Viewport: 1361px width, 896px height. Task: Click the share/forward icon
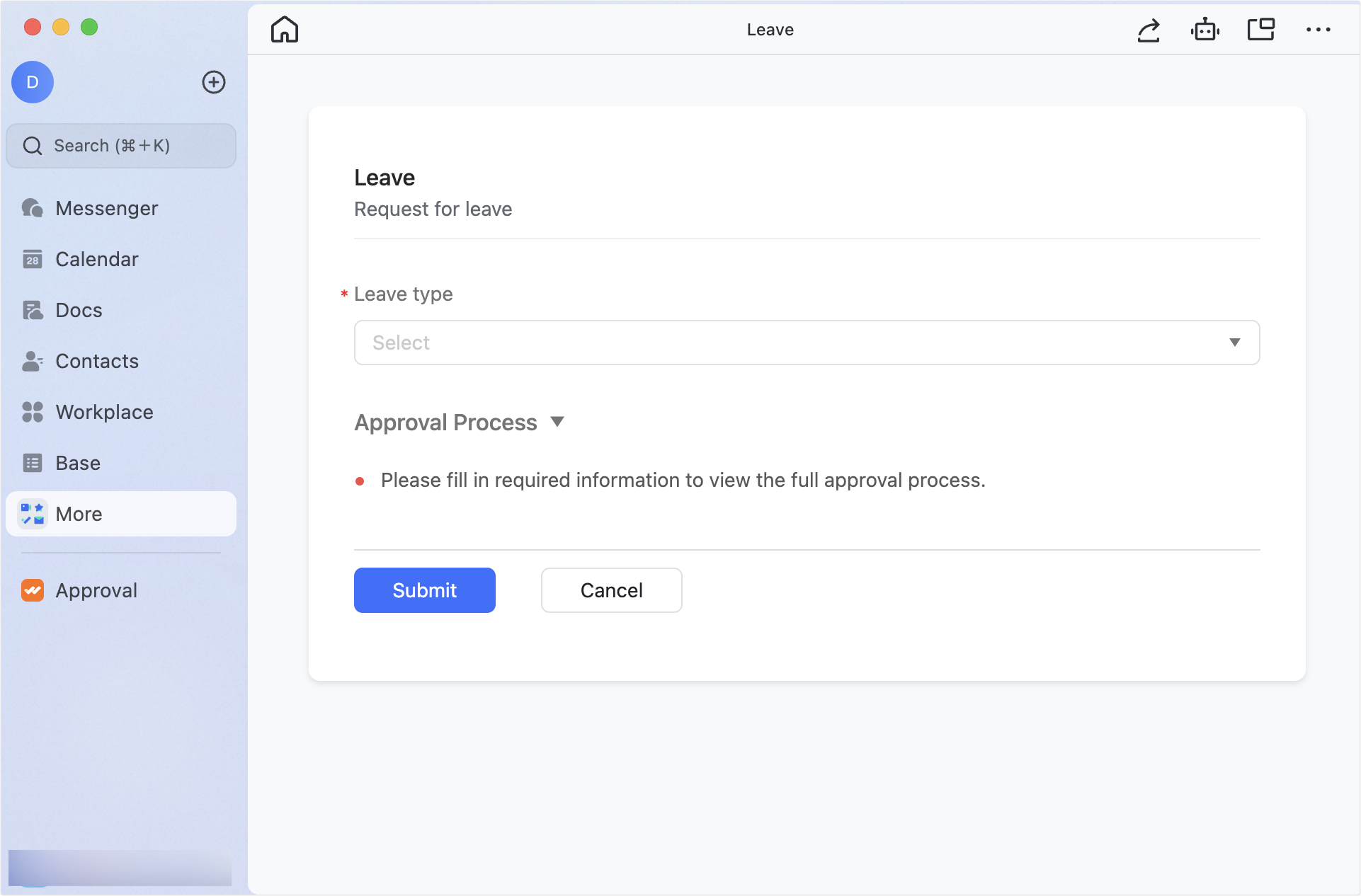pos(1149,29)
